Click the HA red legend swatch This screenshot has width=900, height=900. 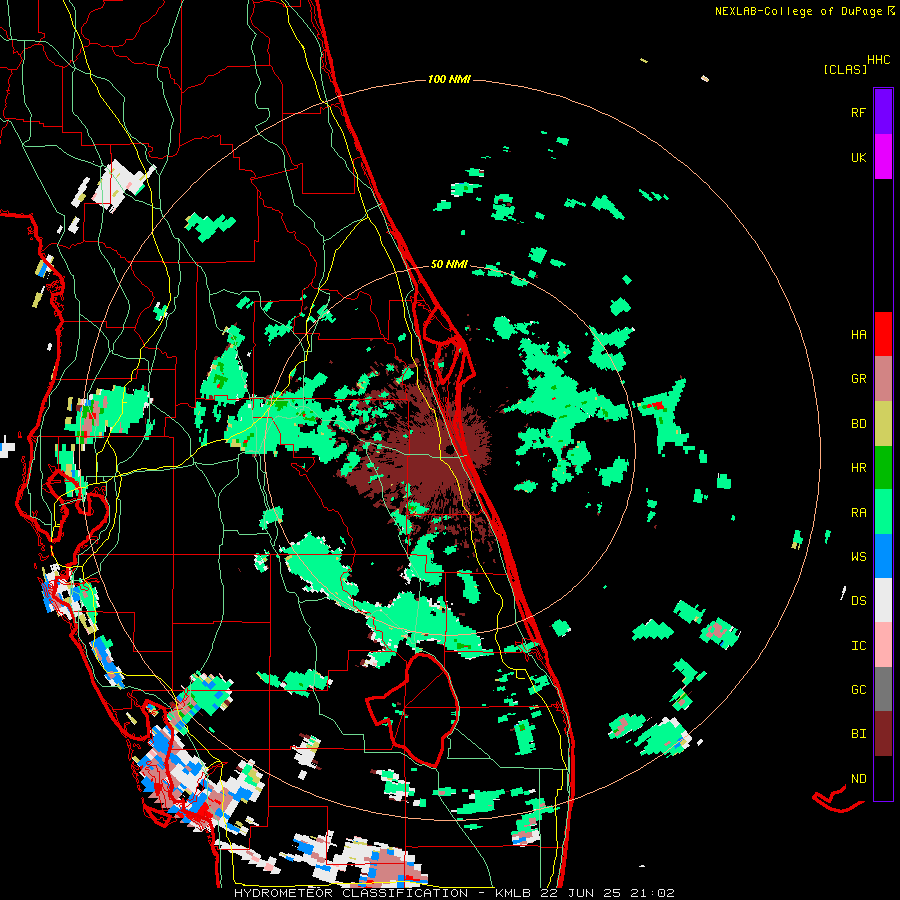point(883,334)
